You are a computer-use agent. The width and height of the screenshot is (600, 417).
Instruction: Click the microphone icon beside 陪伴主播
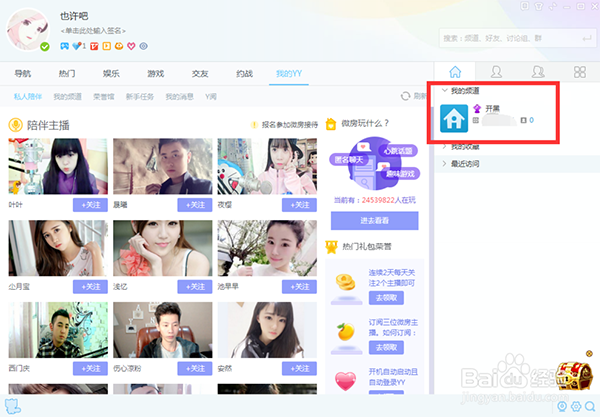(x=15, y=125)
